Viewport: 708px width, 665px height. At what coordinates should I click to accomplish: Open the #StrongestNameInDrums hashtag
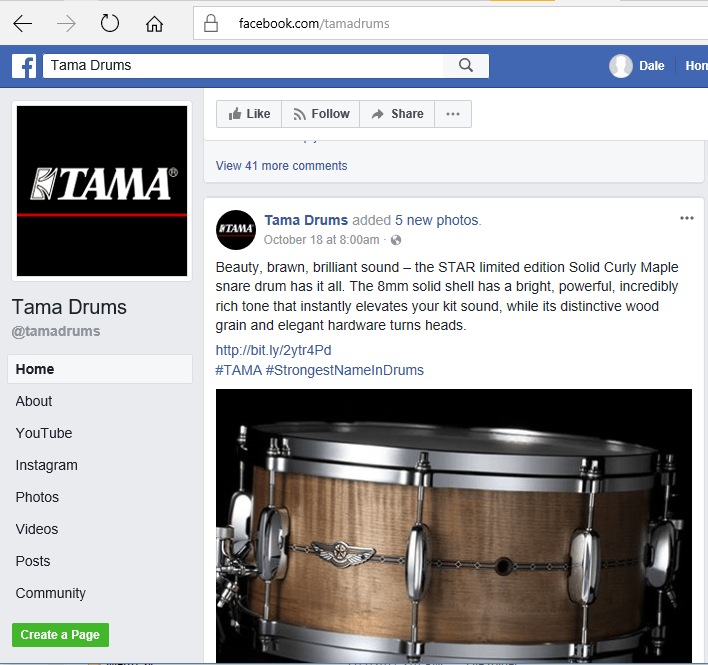pyautogui.click(x=345, y=370)
